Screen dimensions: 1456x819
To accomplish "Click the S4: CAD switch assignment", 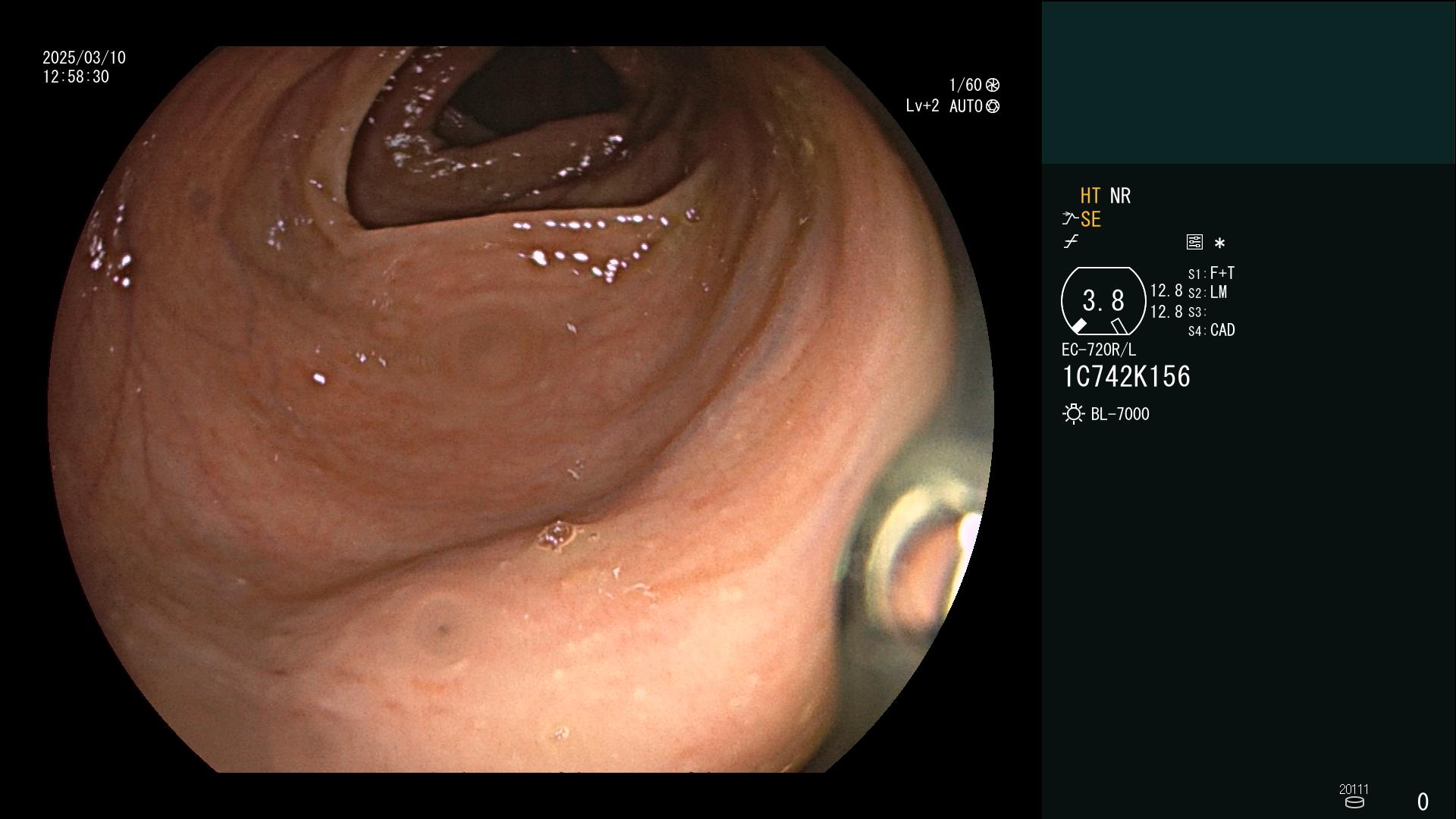I will coord(1212,330).
